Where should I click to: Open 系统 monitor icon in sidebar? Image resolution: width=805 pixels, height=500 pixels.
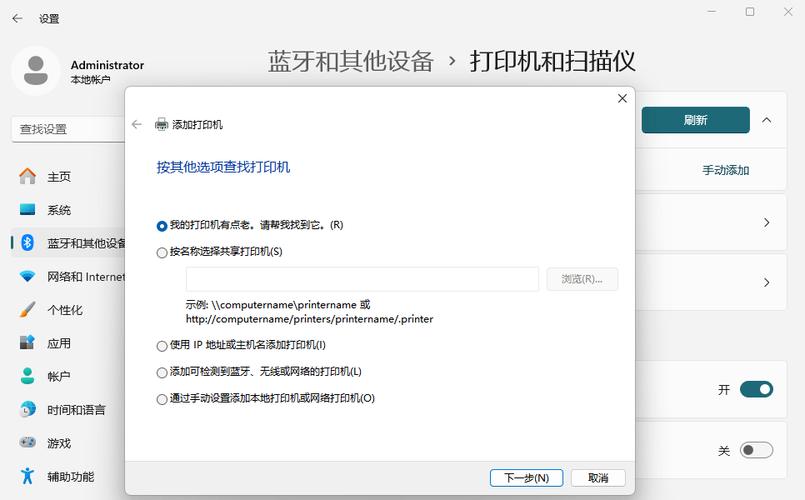click(28, 209)
